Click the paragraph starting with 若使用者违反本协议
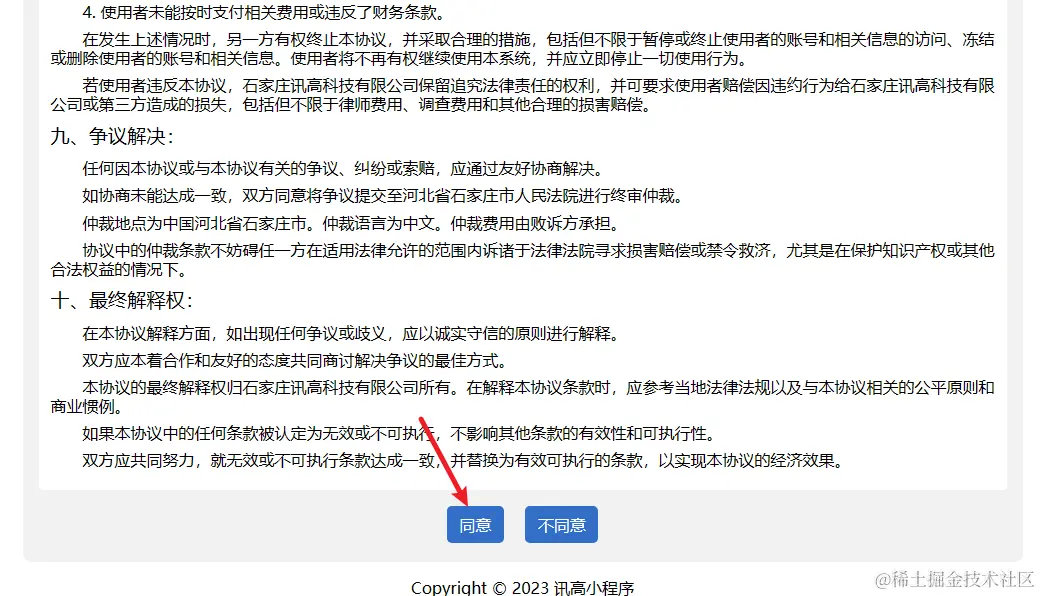 [x=522, y=95]
